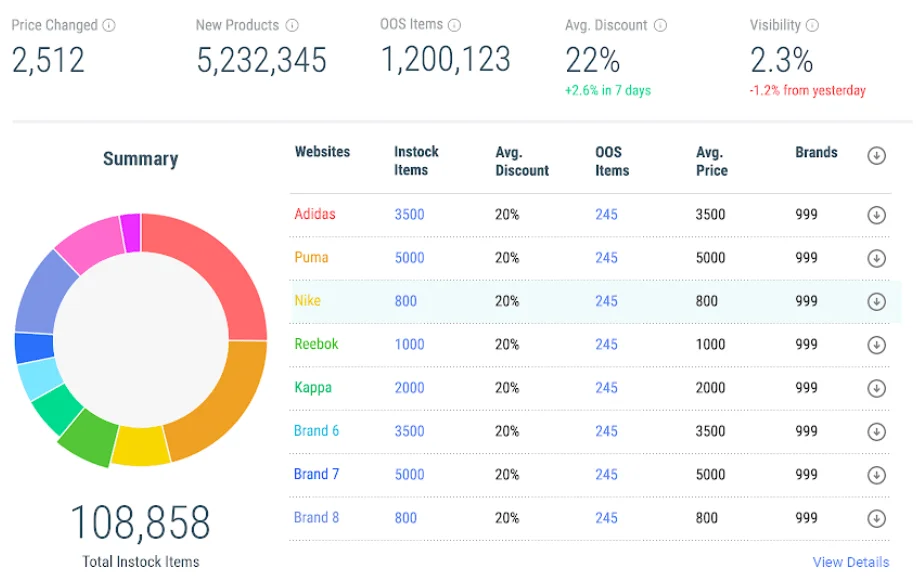
Task: Click the orange segment of donut chart
Action: point(220,400)
